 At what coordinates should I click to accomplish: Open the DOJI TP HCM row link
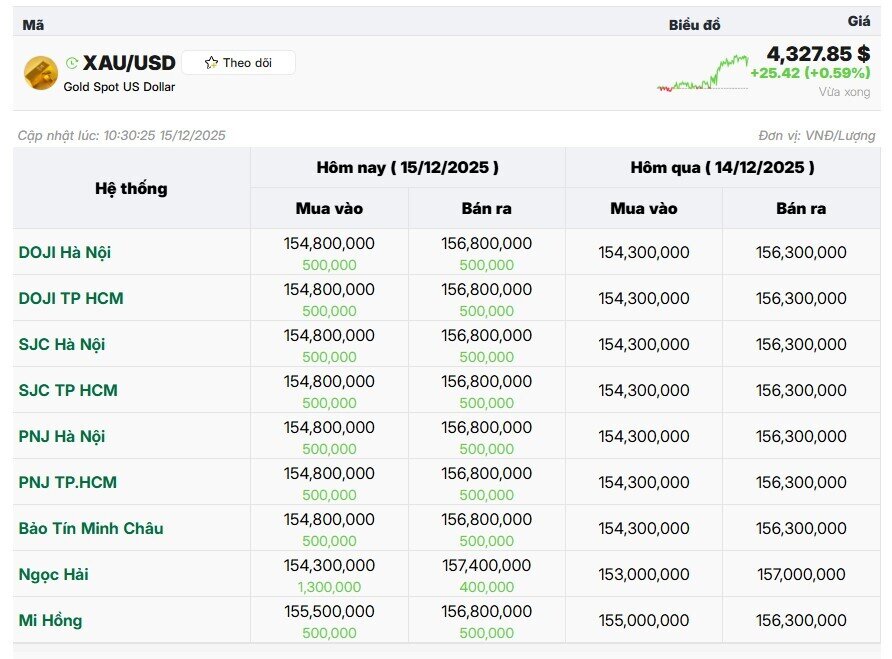tap(71, 298)
